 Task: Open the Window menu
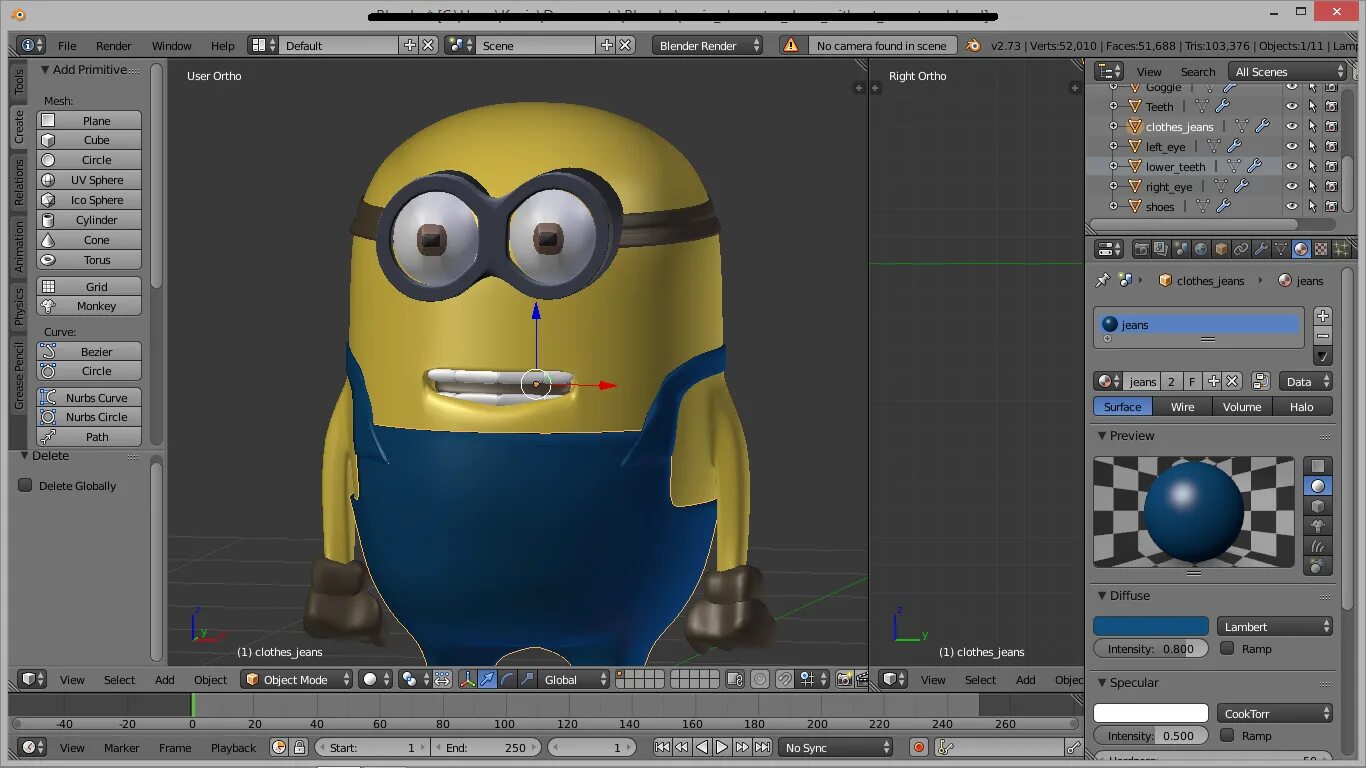[172, 46]
